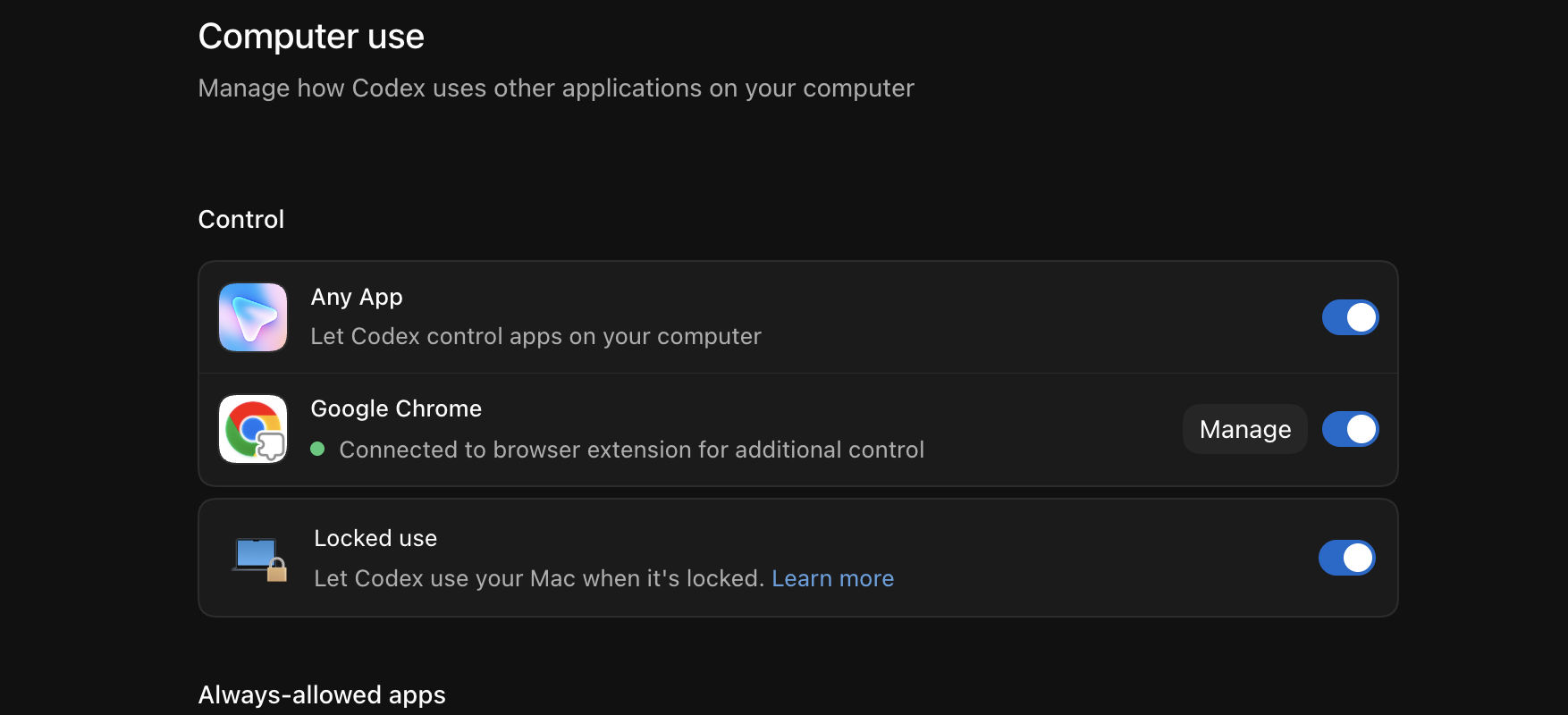Select the Computer use page heading
The width and height of the screenshot is (1568, 715).
pos(311,37)
